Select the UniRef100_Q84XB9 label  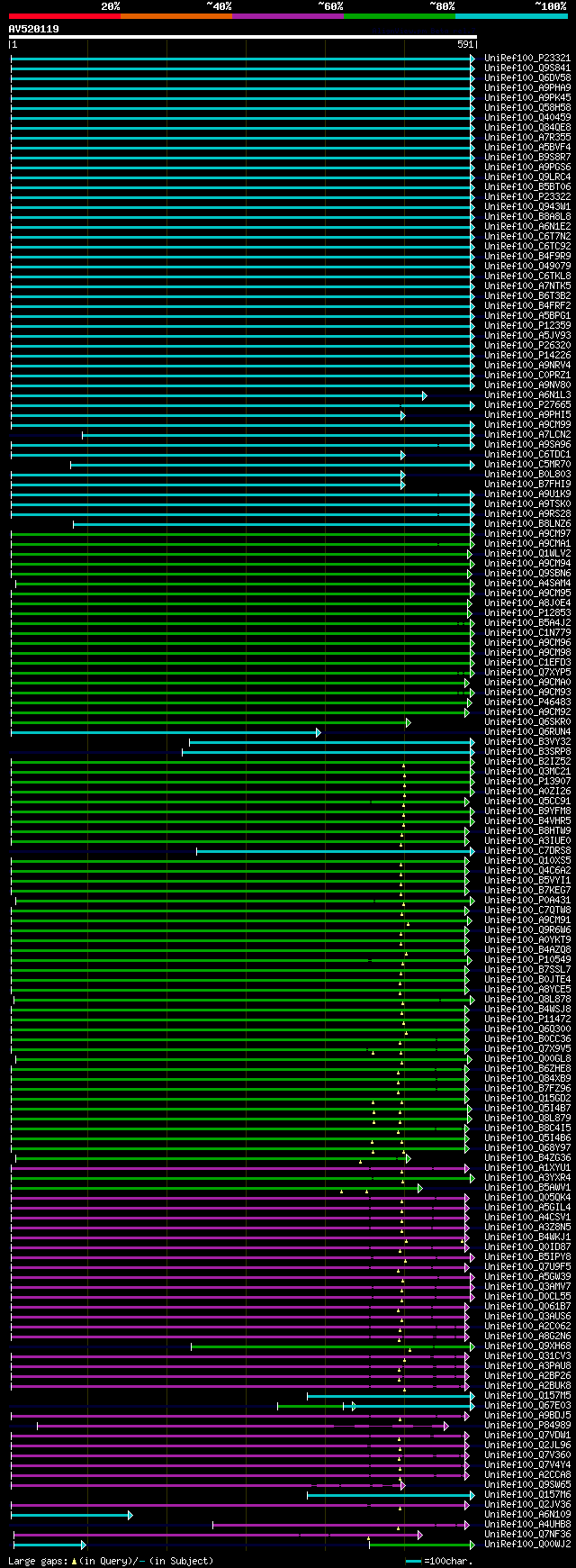click(527, 1078)
